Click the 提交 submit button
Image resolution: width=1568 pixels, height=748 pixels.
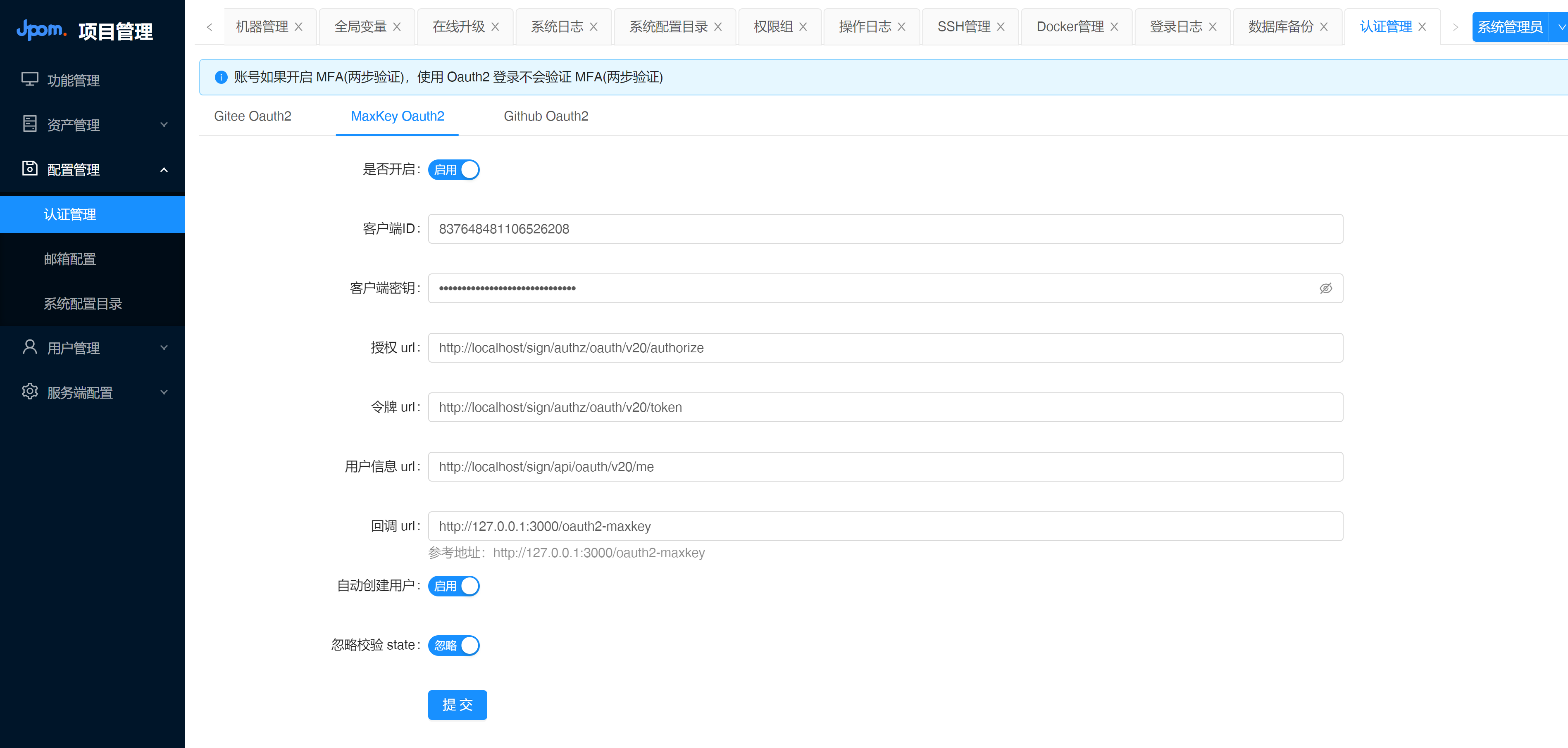pyautogui.click(x=457, y=705)
